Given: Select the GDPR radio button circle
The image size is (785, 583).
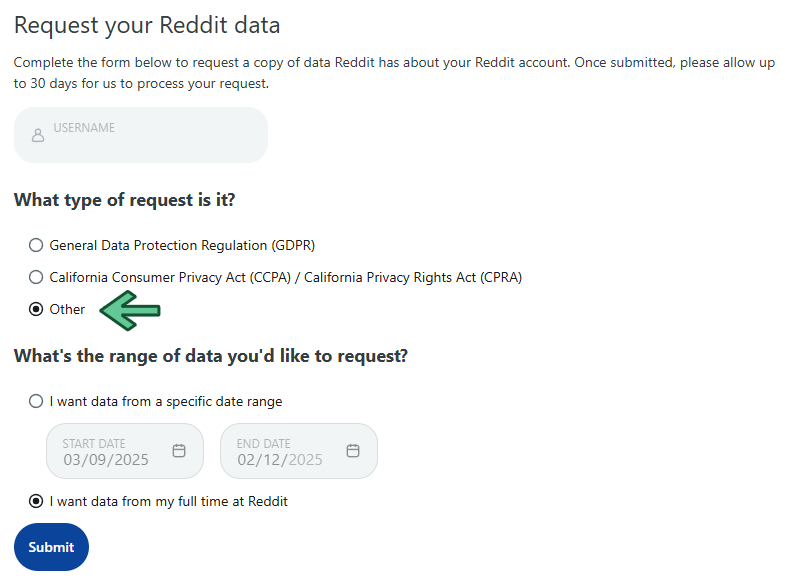Looking at the screenshot, I should pyautogui.click(x=36, y=245).
